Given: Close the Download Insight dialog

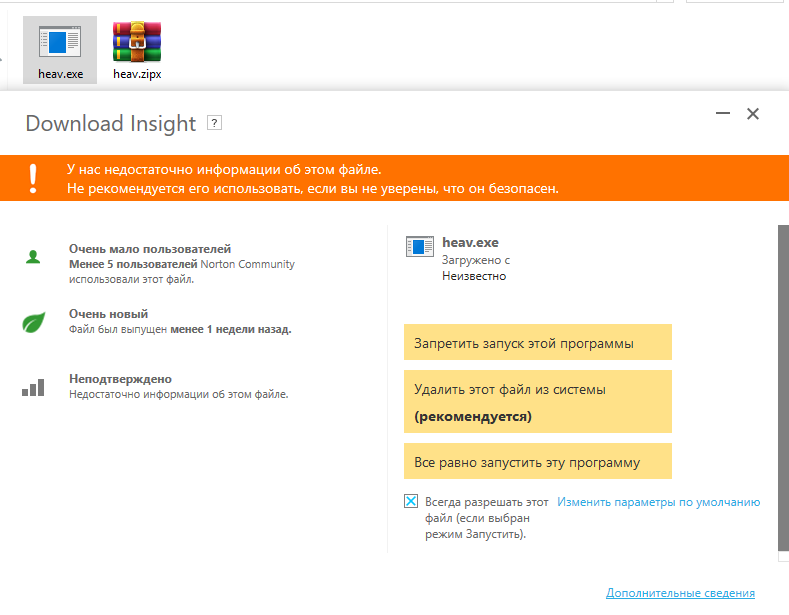Looking at the screenshot, I should [753, 114].
